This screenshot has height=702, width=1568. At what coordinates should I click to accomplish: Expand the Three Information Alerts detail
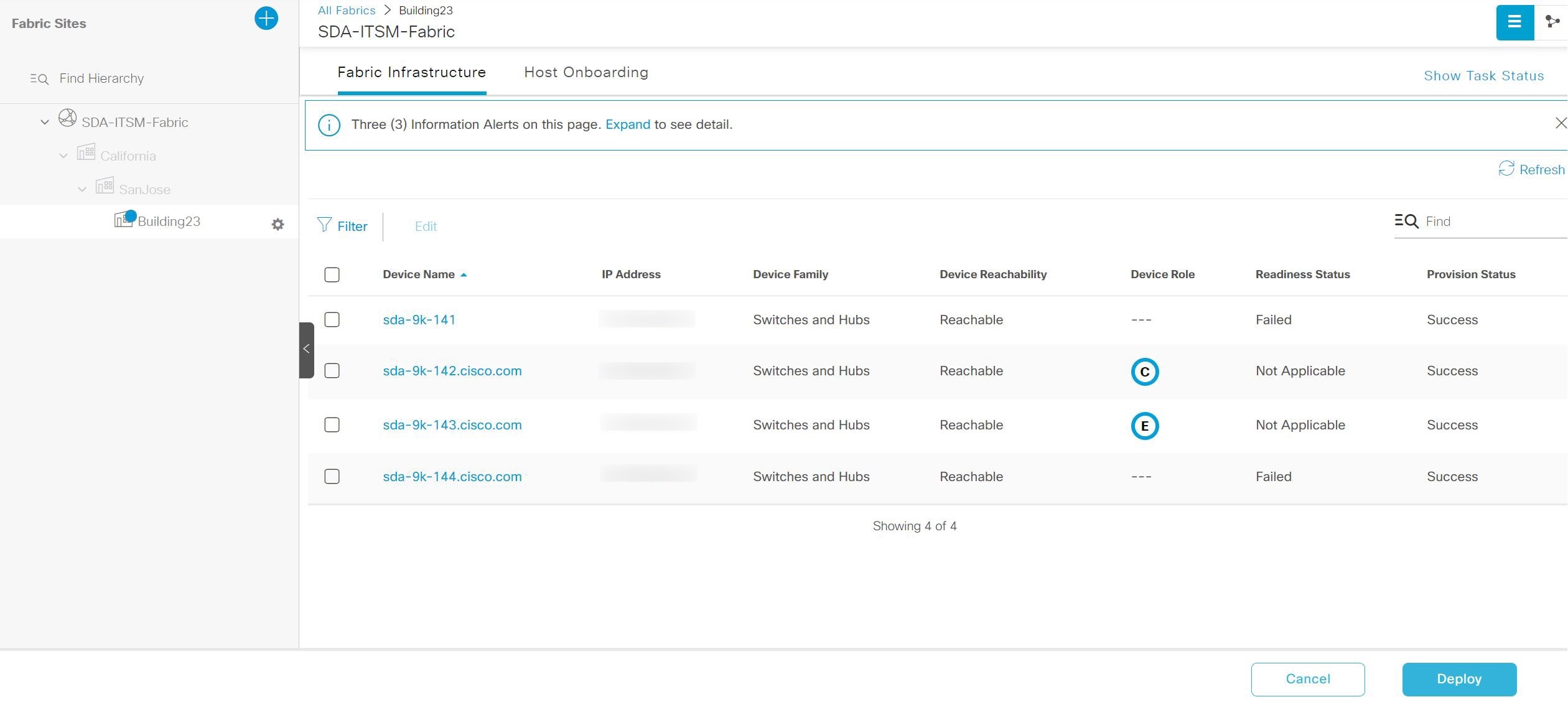(627, 124)
